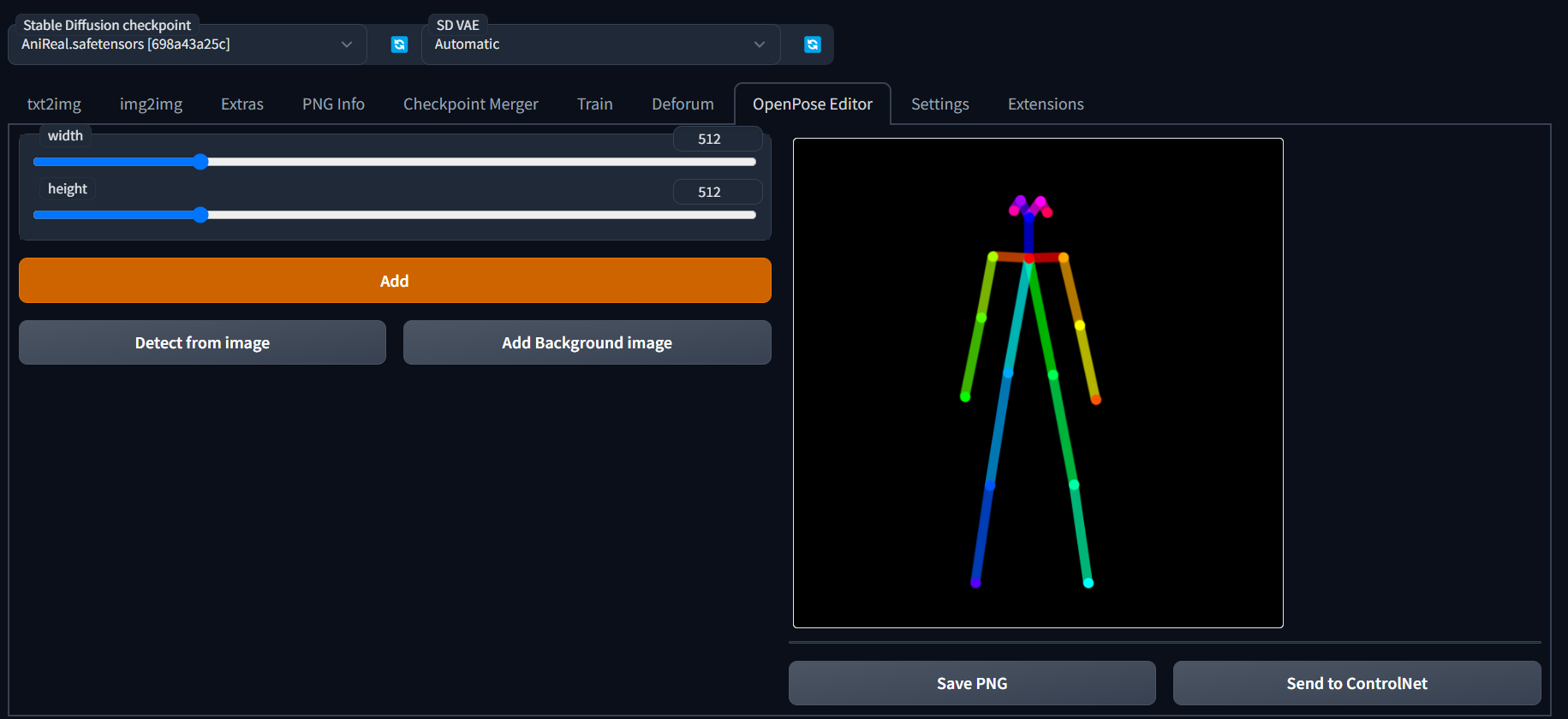1568x719 pixels.
Task: Save the pose as PNG
Action: click(972, 683)
